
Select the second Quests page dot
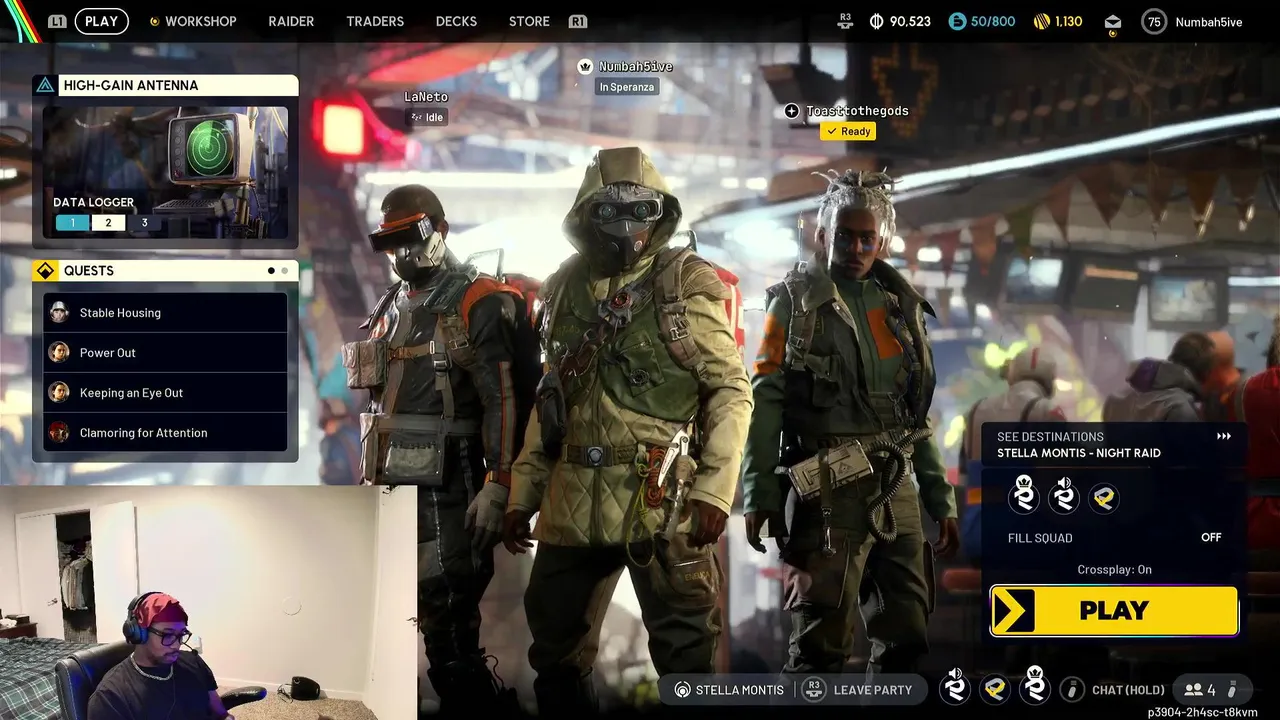[x=285, y=271]
